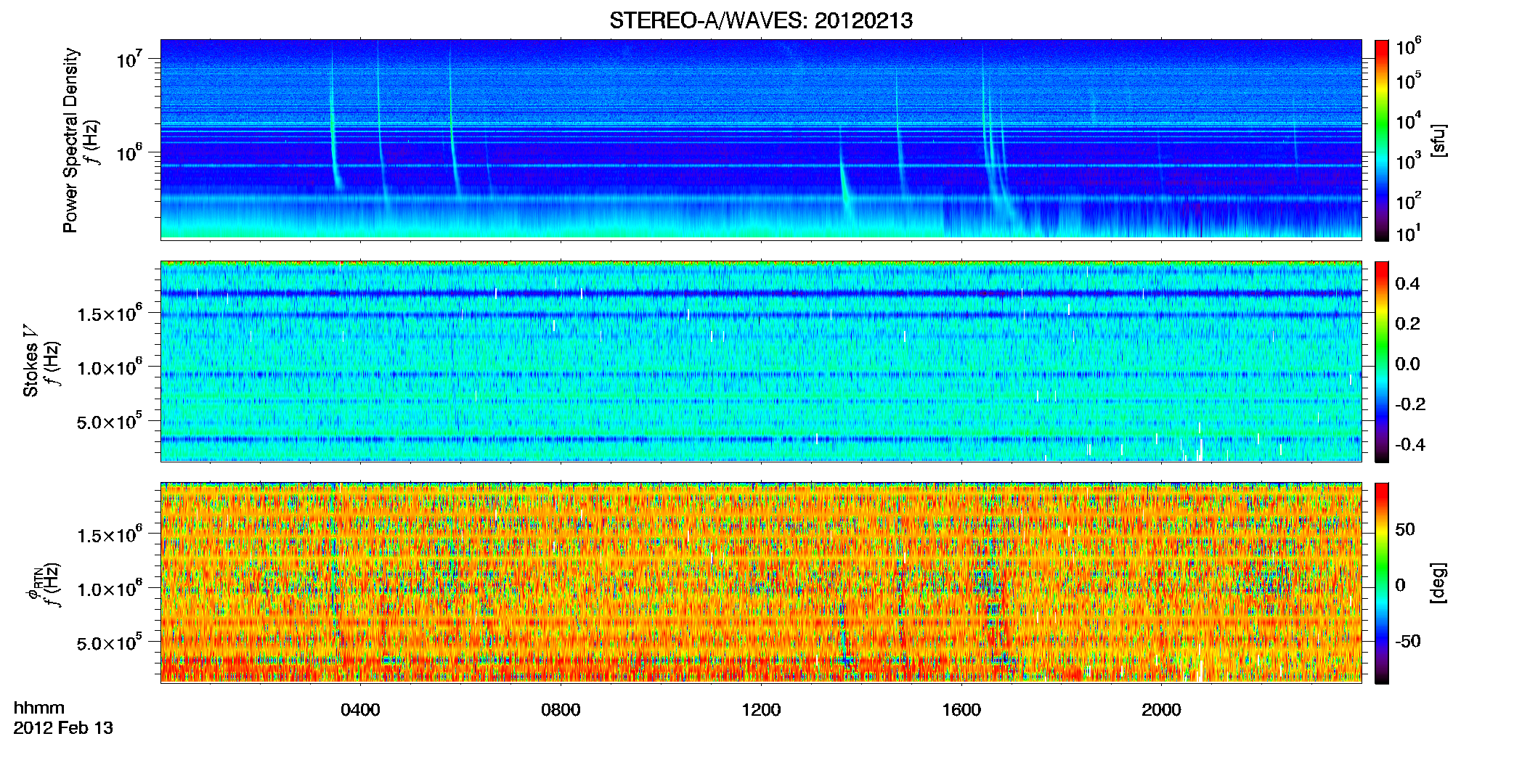Image resolution: width=1522 pixels, height=784 pixels.
Task: Click the bottom panel degrees color bar
Action: tap(1382, 583)
